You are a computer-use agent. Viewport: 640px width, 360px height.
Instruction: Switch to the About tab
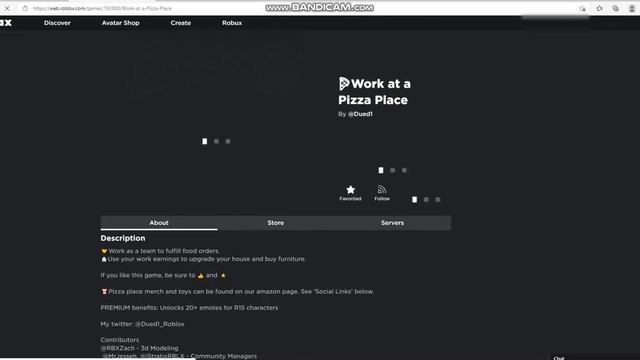point(159,223)
